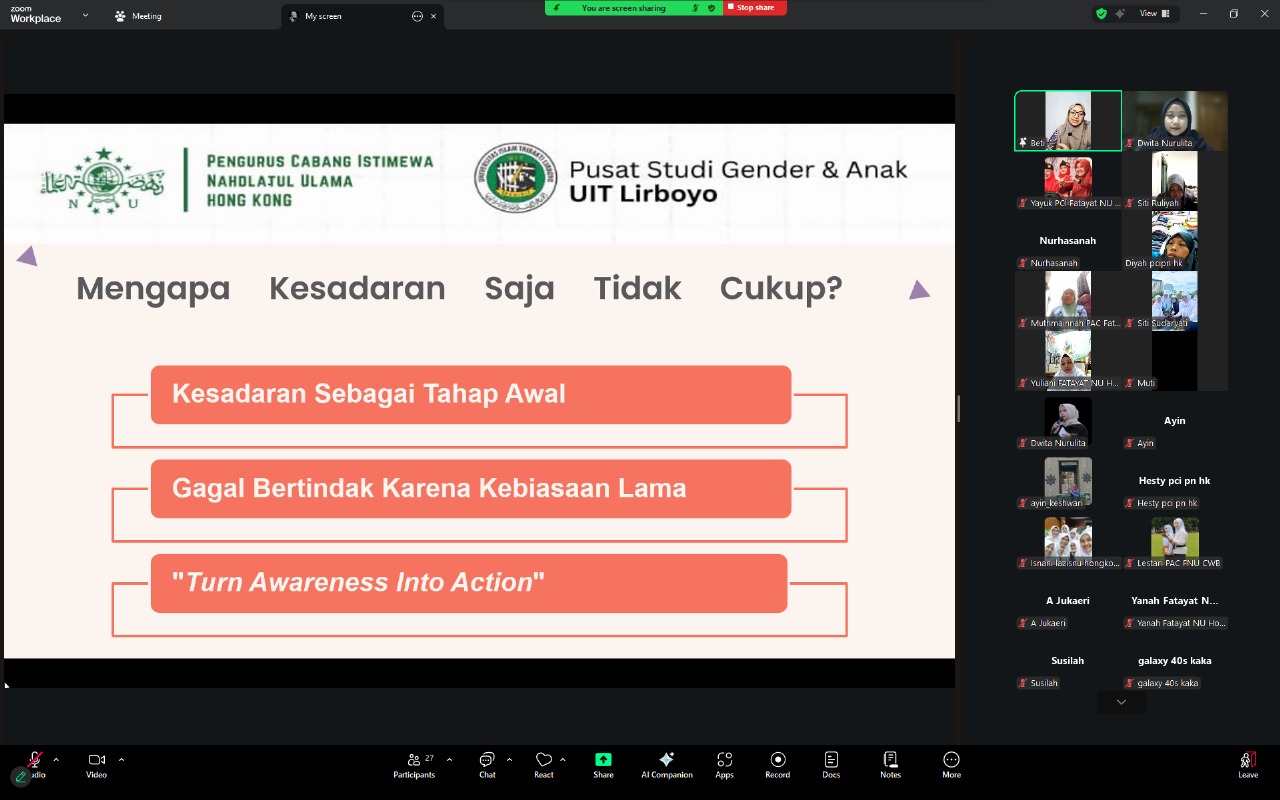
Task: Open the Docs tool
Action: click(x=831, y=764)
